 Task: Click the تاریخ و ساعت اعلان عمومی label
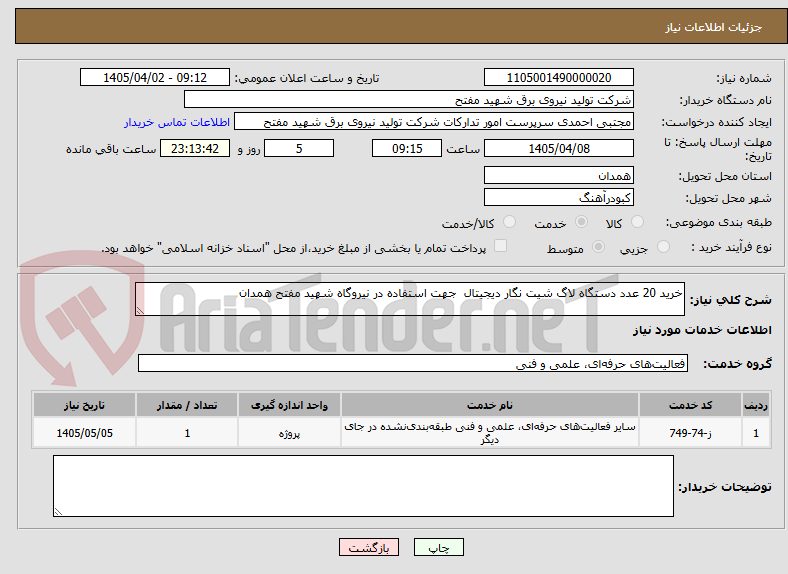click(307, 78)
